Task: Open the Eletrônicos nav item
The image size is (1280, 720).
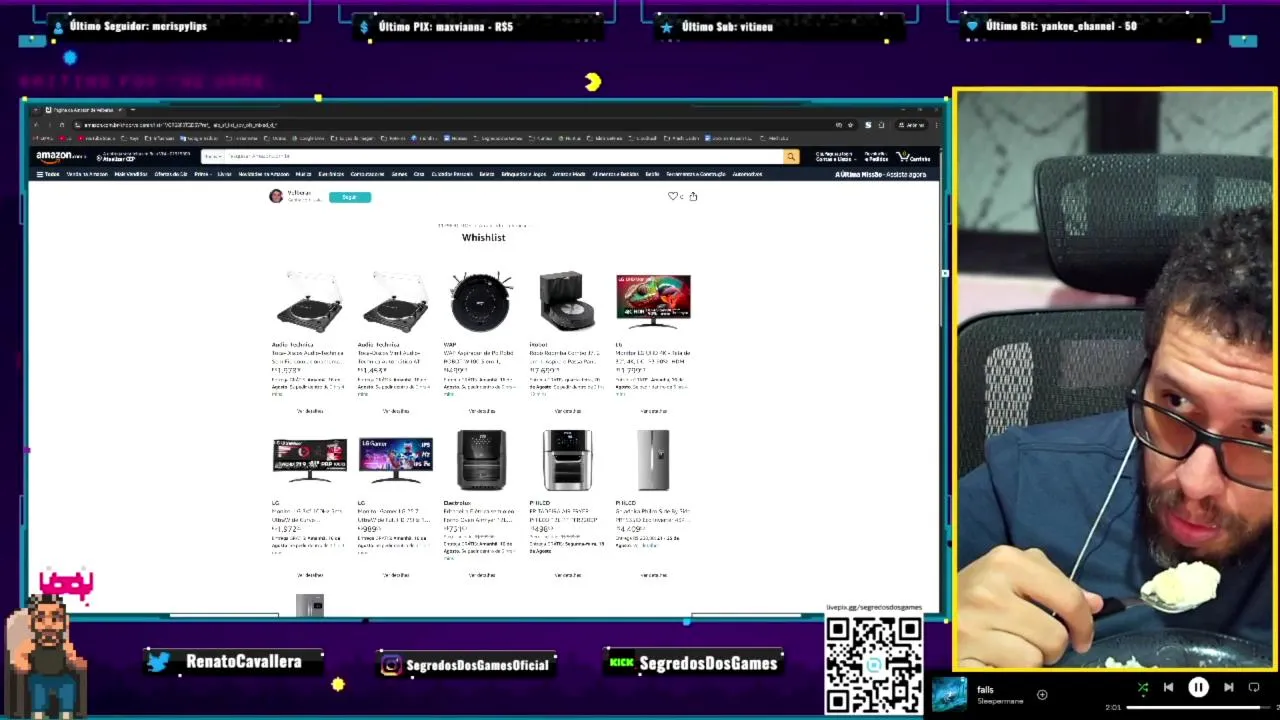Action: click(331, 174)
